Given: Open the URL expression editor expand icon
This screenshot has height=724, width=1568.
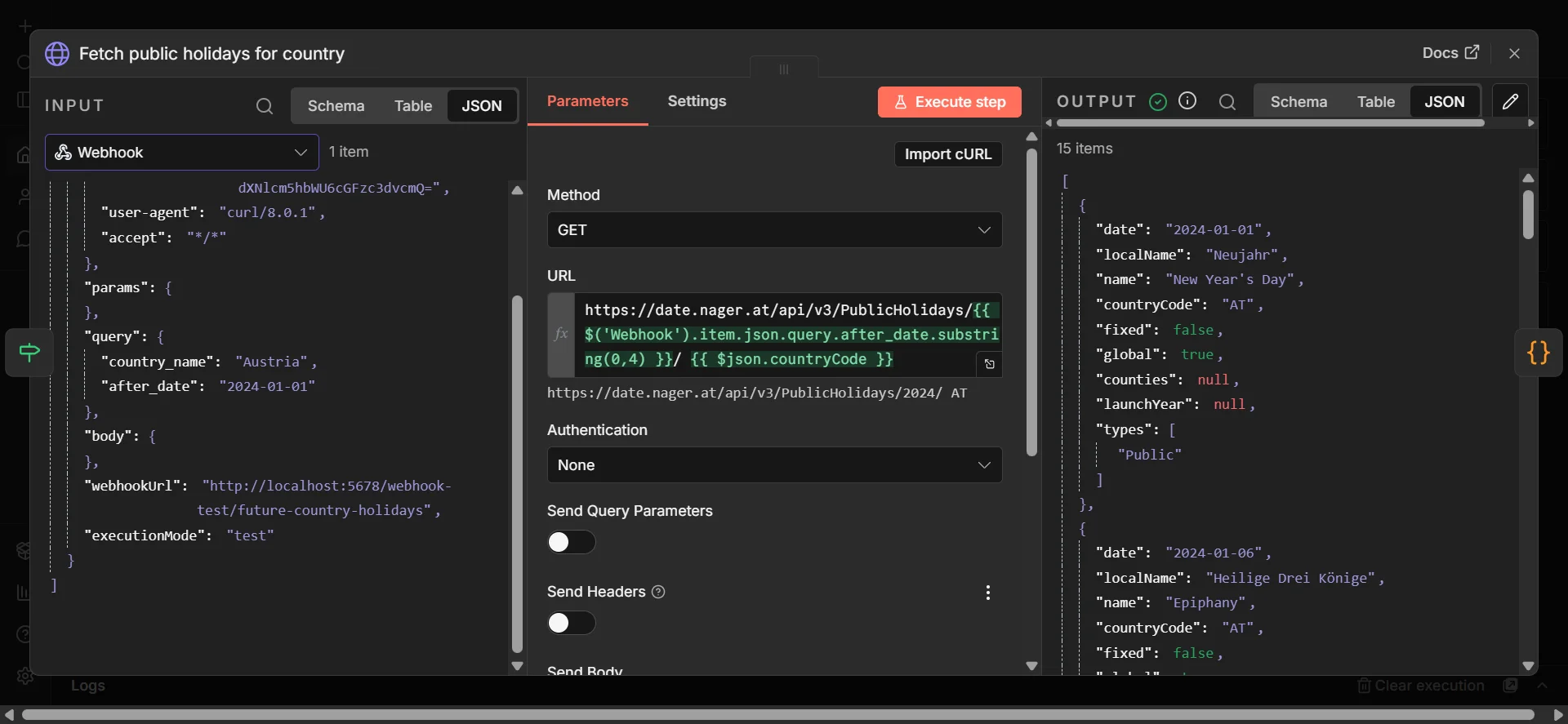Looking at the screenshot, I should [x=989, y=364].
